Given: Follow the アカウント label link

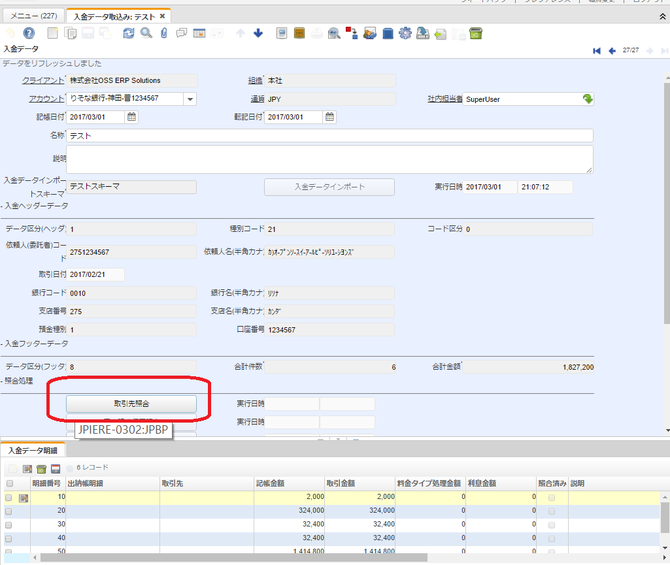Looking at the screenshot, I should pyautogui.click(x=46, y=99).
